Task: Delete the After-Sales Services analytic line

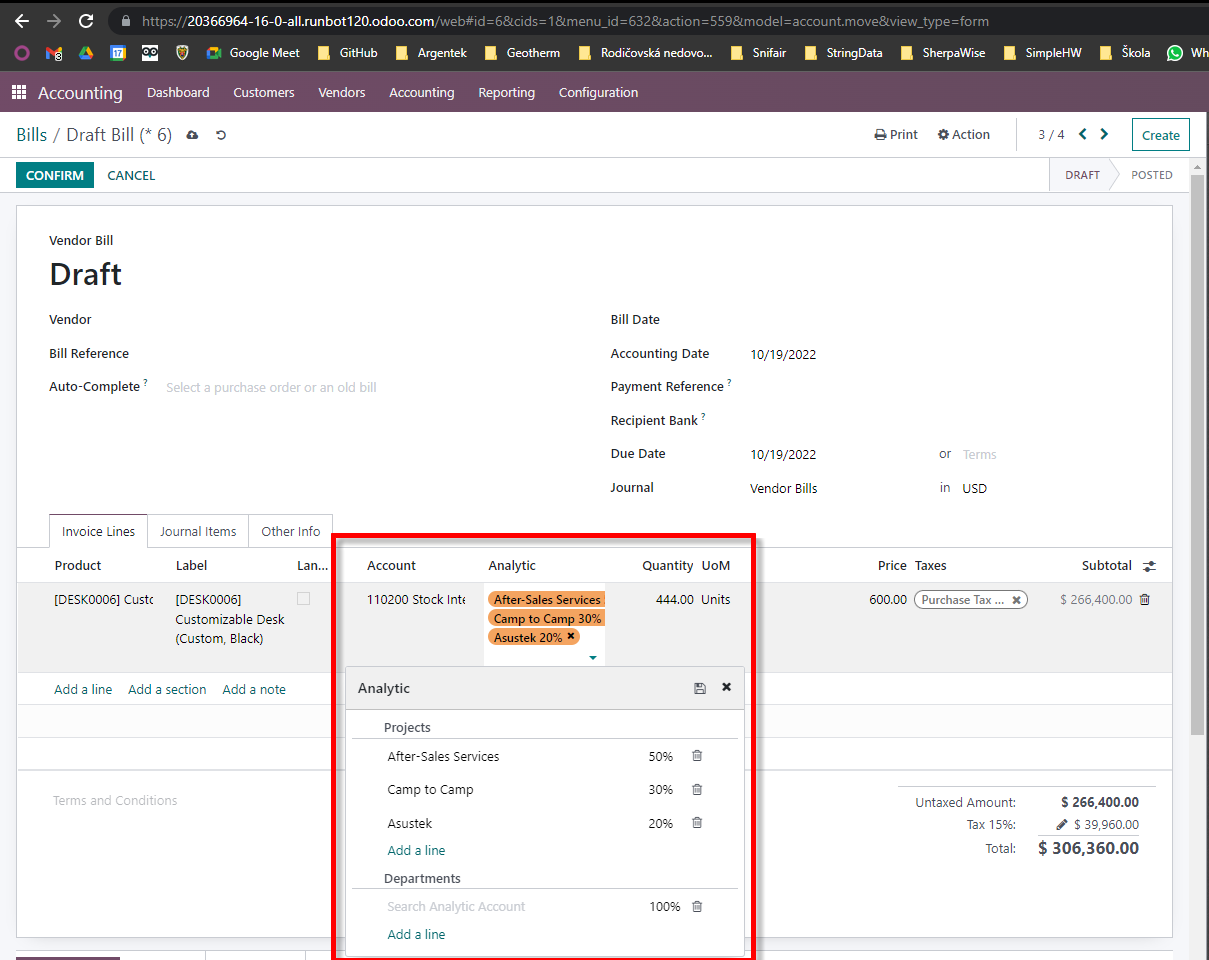Action: 697,757
